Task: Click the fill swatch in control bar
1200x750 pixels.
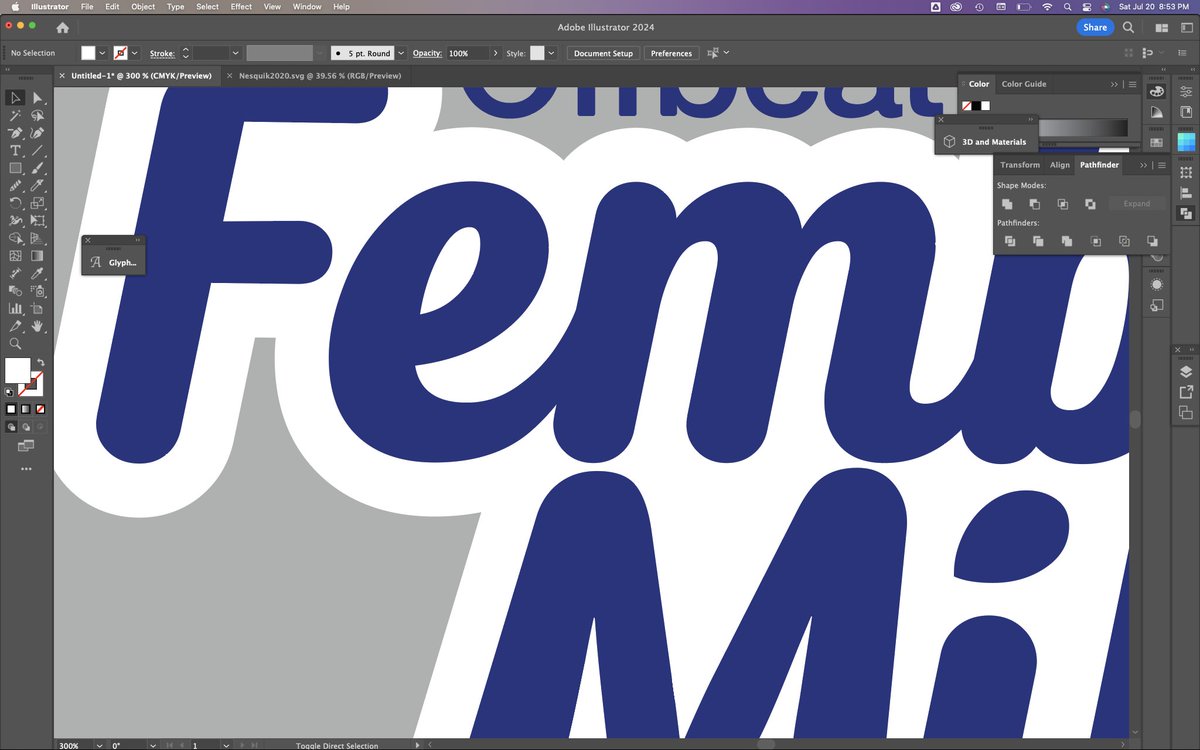Action: [x=88, y=53]
